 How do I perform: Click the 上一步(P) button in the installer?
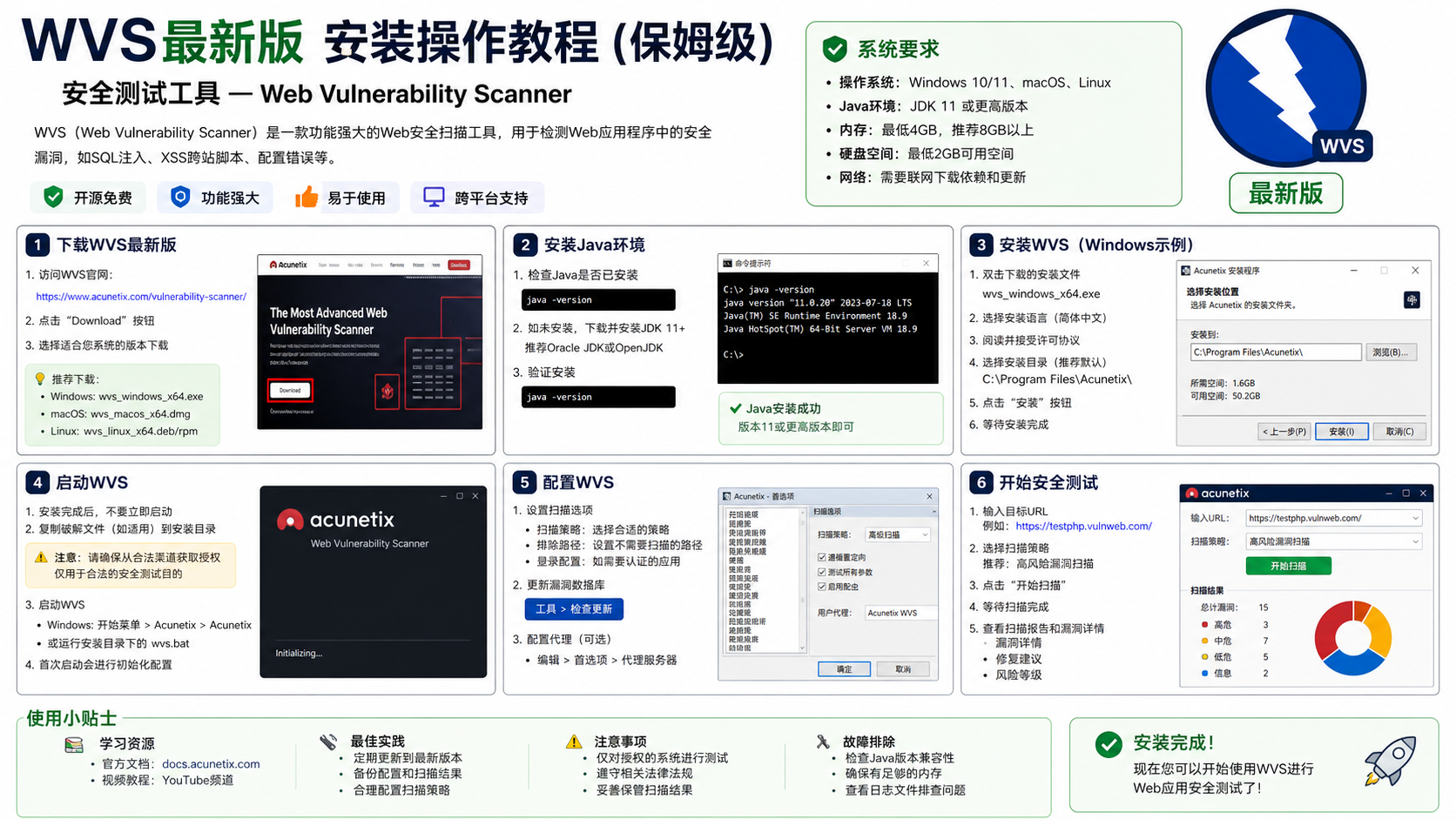point(1284,432)
